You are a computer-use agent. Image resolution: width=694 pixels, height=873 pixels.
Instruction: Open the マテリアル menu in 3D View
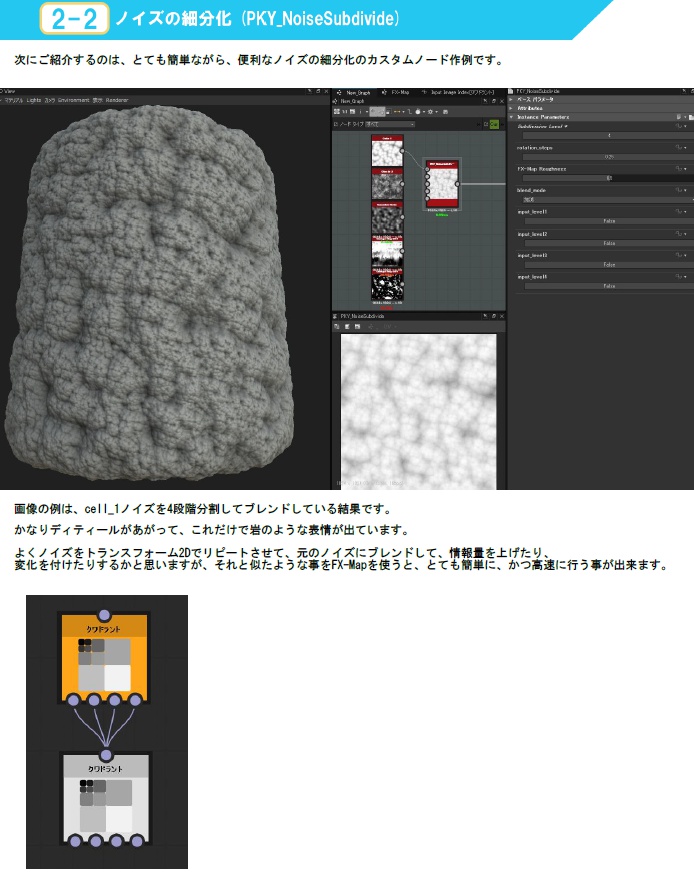[x=13, y=100]
